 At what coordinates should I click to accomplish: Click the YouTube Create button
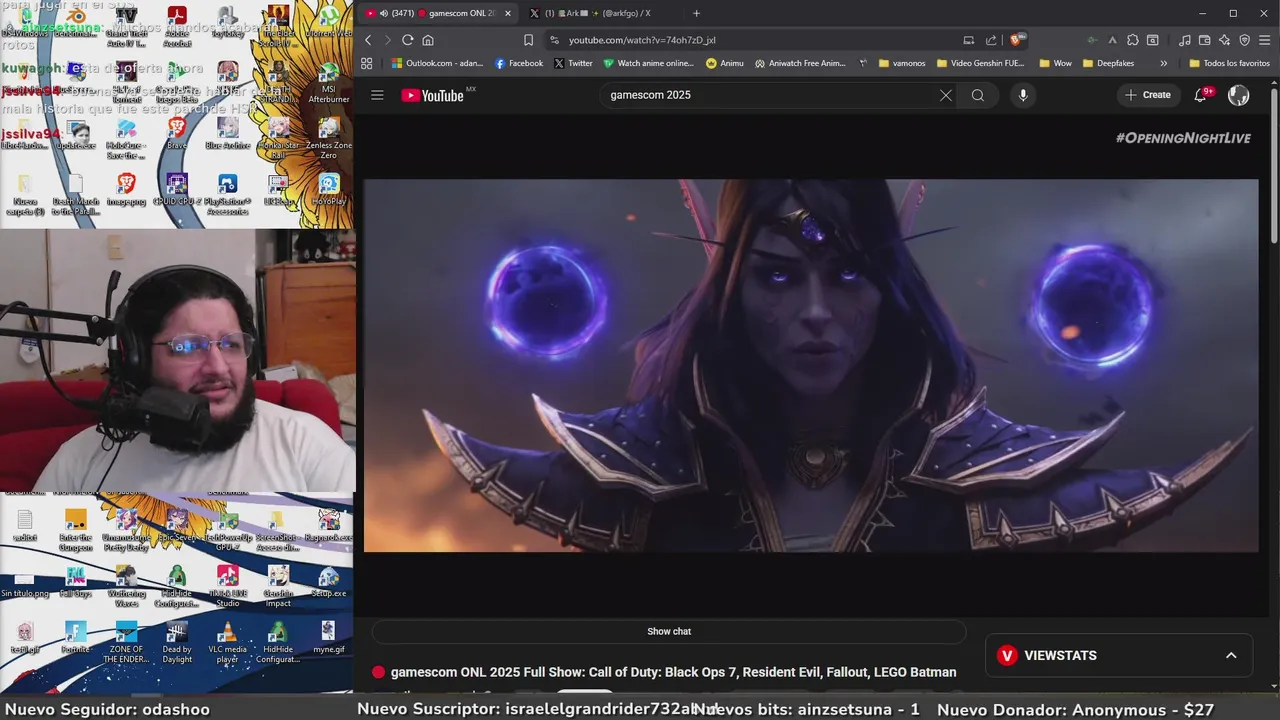click(x=1147, y=95)
